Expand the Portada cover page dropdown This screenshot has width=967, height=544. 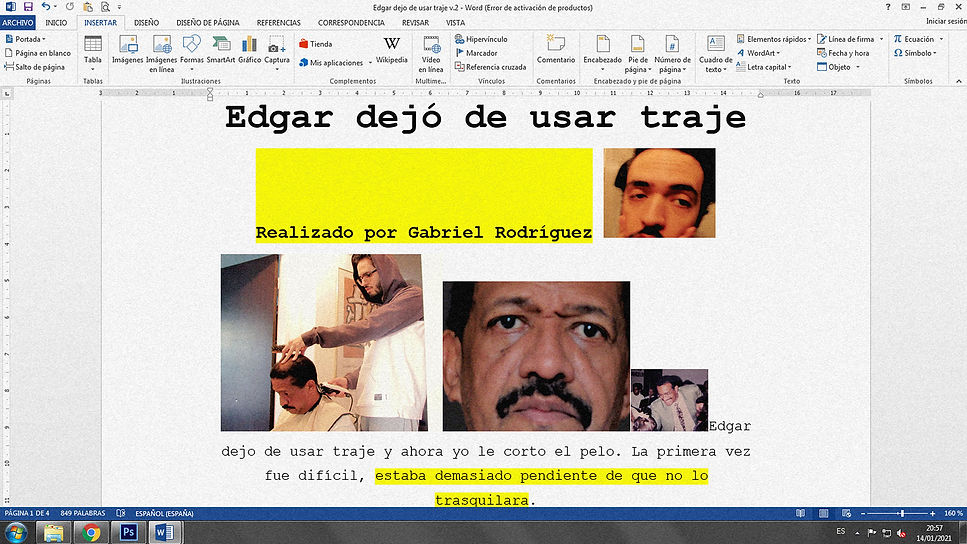click(25, 39)
